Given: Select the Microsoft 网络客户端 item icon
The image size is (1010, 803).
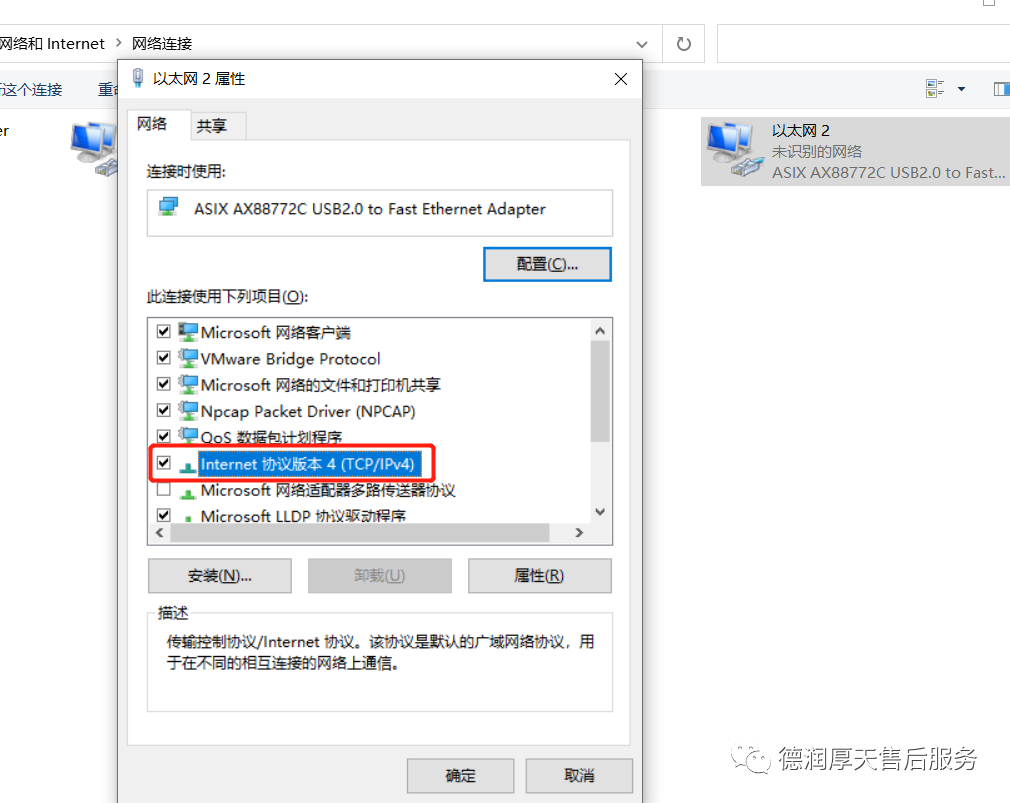Looking at the screenshot, I should coord(188,332).
